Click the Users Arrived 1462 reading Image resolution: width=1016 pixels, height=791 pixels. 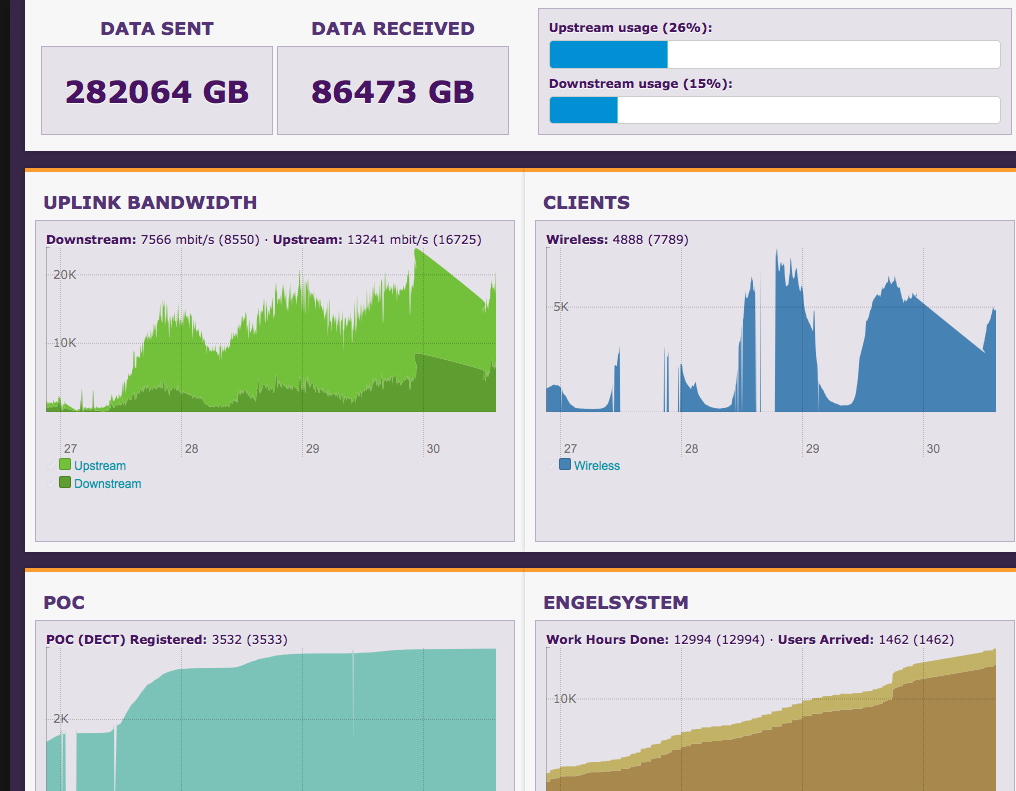coord(866,639)
